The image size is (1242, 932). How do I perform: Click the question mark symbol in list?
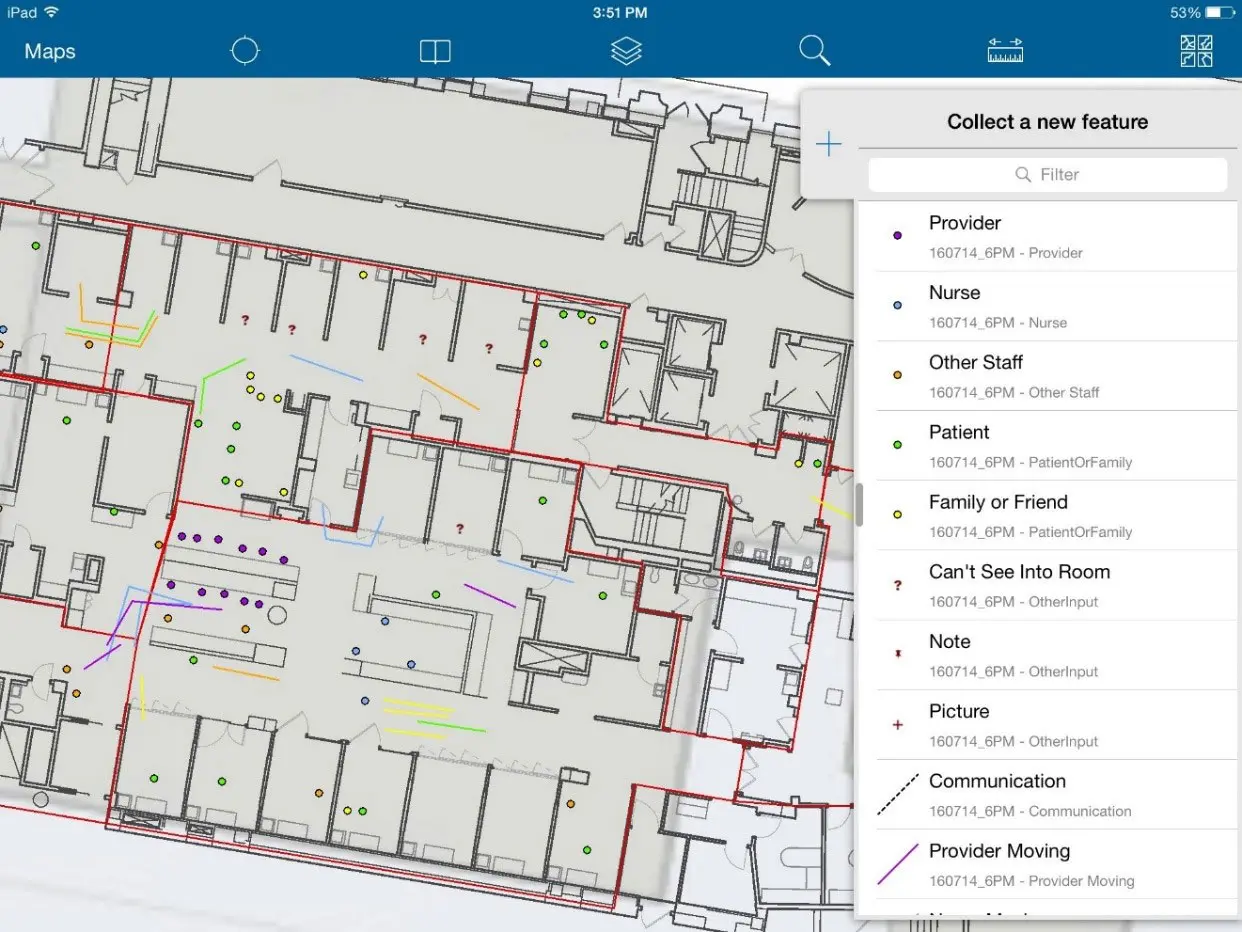coord(897,585)
